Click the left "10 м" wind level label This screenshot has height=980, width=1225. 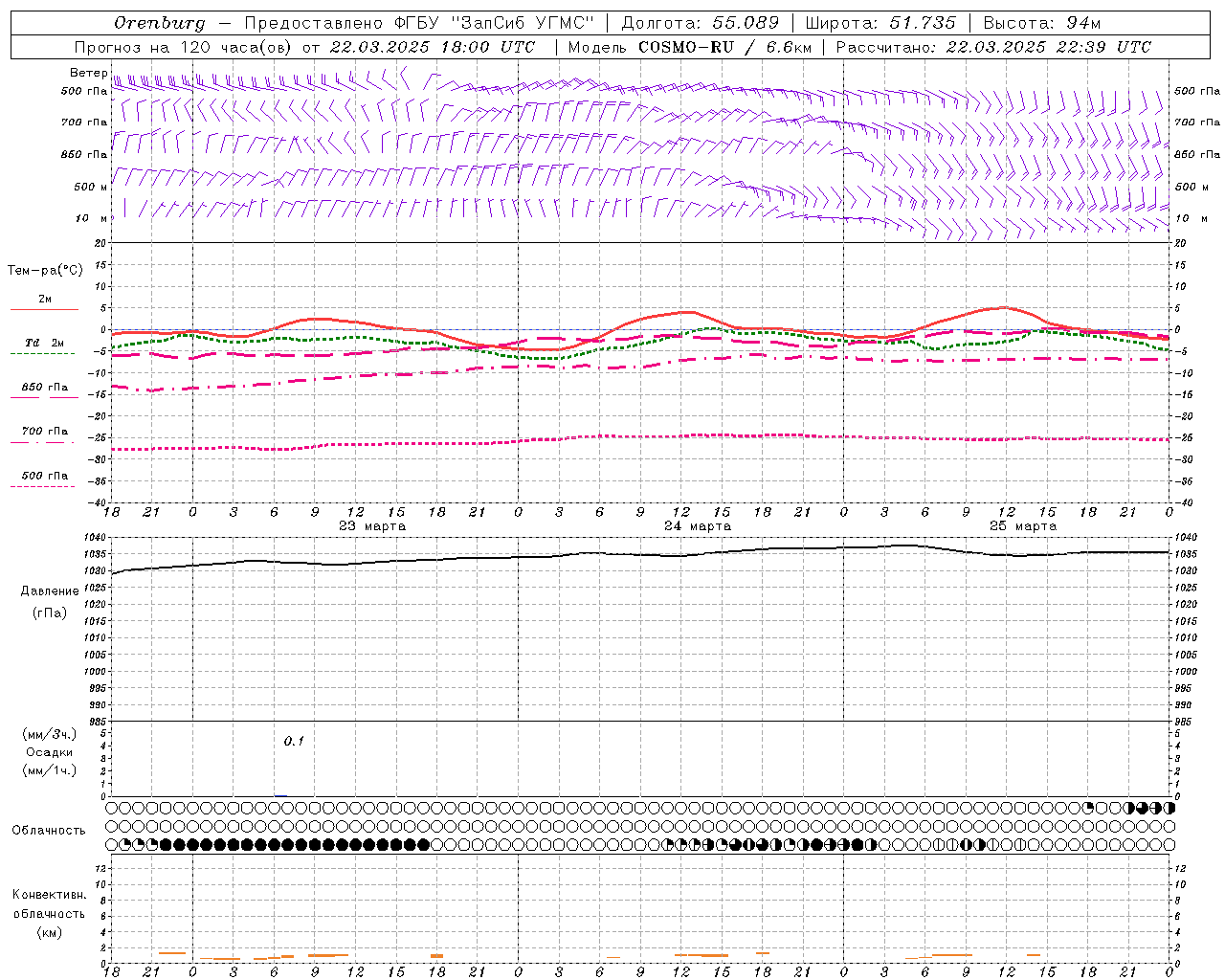tap(92, 218)
